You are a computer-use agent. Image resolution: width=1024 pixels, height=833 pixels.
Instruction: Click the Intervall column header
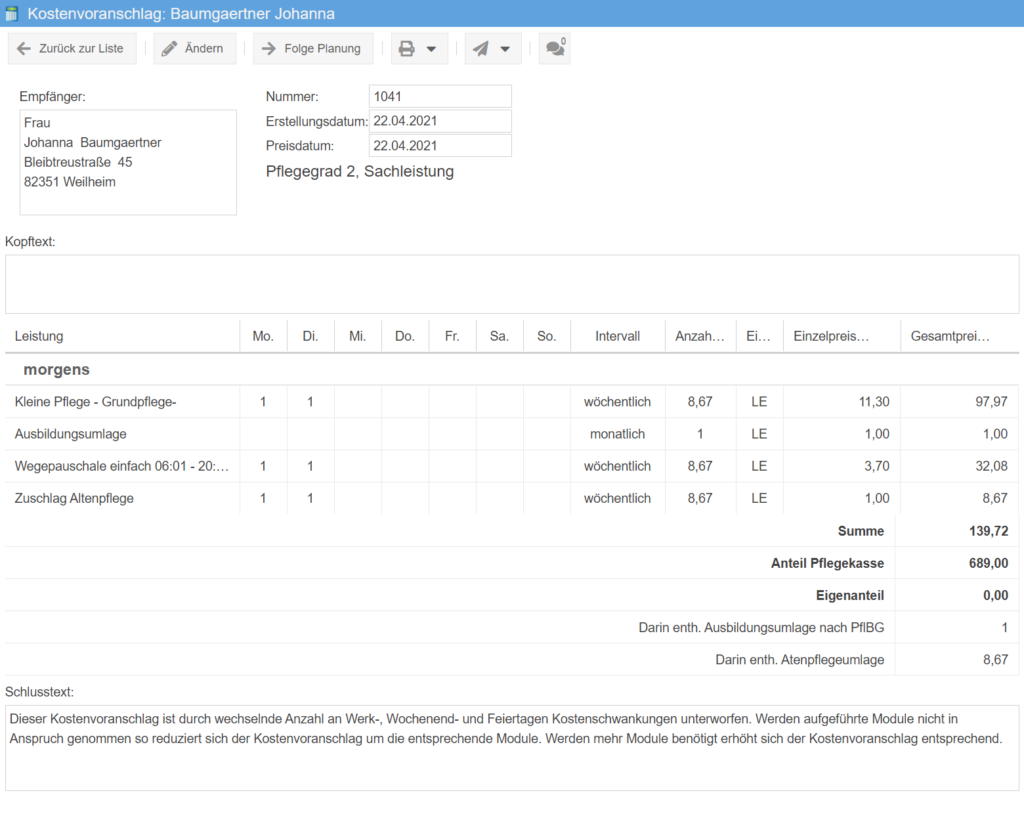[x=617, y=337]
